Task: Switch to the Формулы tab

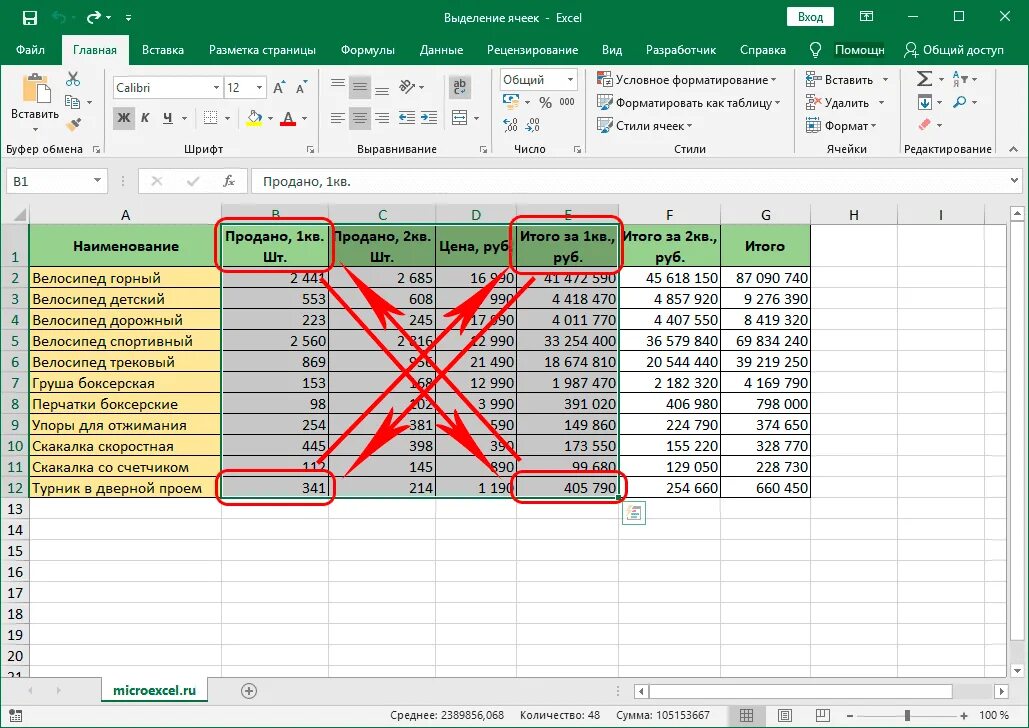Action: click(368, 50)
